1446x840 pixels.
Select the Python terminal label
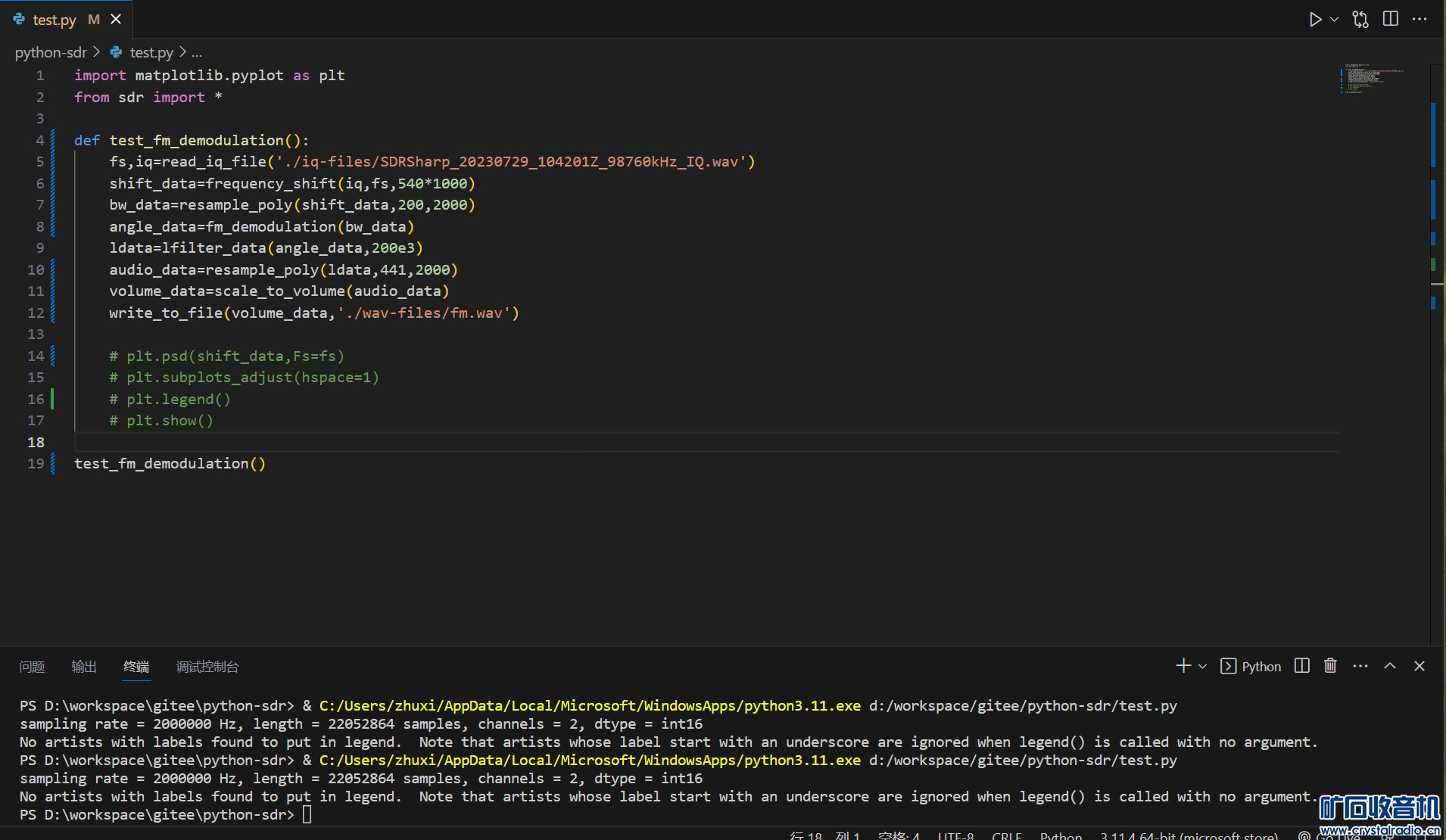tap(1261, 667)
